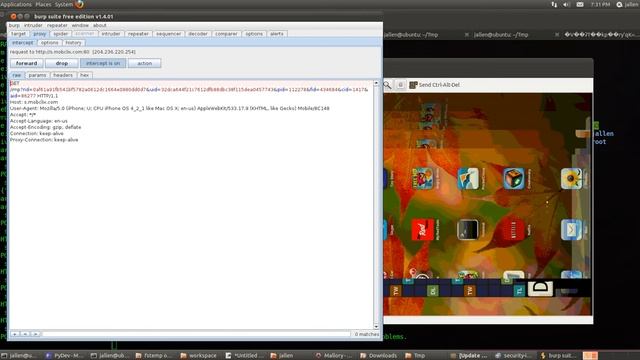This screenshot has height=360, width=640.
Task: Open the mail envelope indicator
Action: point(580,4)
